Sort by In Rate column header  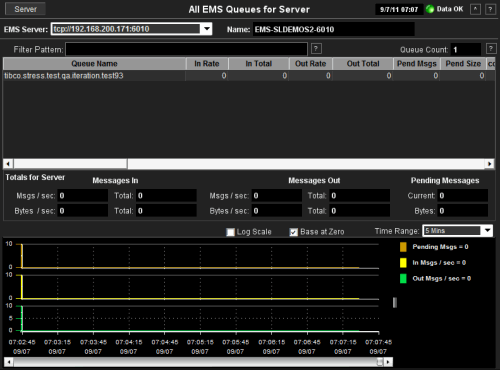(x=207, y=63)
